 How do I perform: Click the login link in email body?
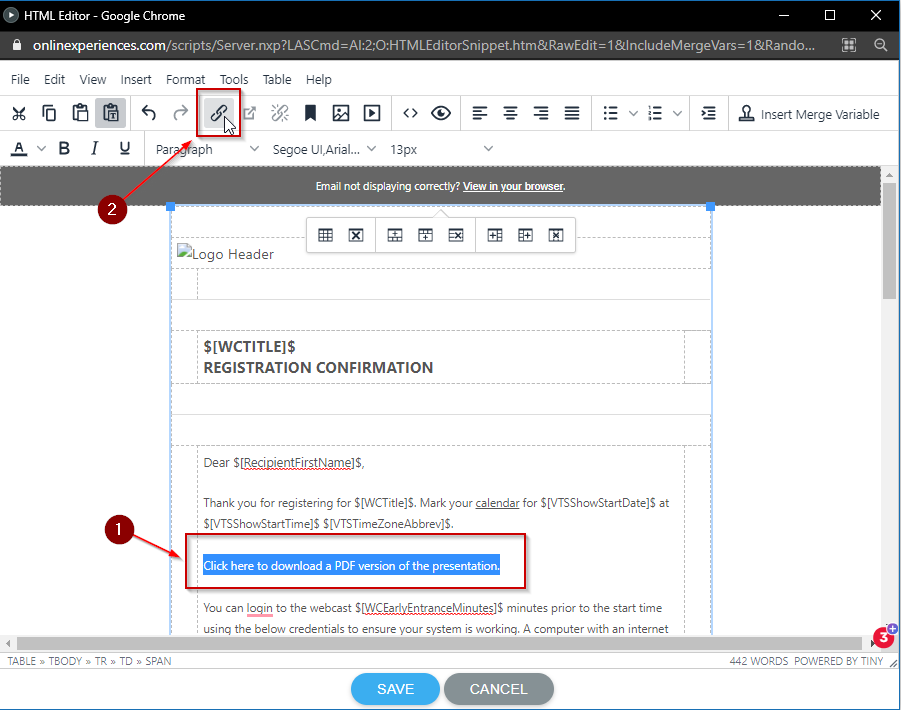pos(260,608)
